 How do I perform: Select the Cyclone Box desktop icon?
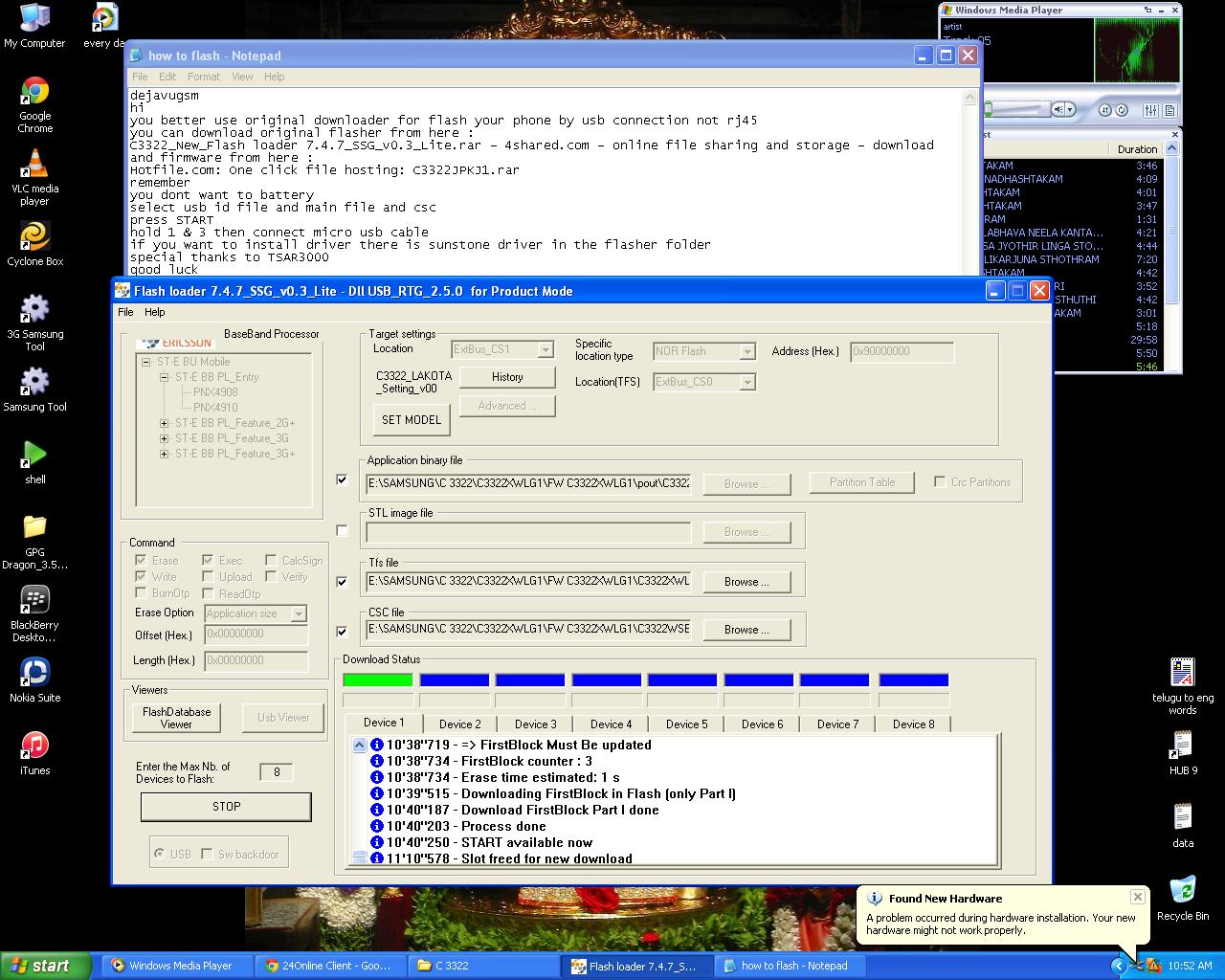[x=35, y=244]
